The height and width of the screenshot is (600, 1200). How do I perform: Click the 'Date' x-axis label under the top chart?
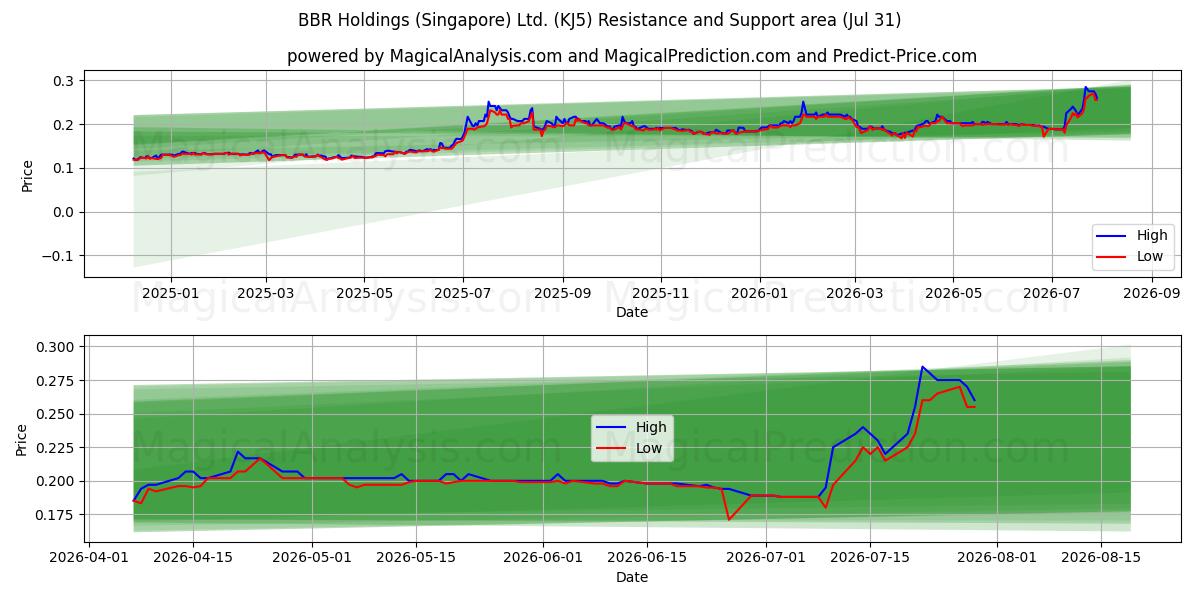click(632, 312)
